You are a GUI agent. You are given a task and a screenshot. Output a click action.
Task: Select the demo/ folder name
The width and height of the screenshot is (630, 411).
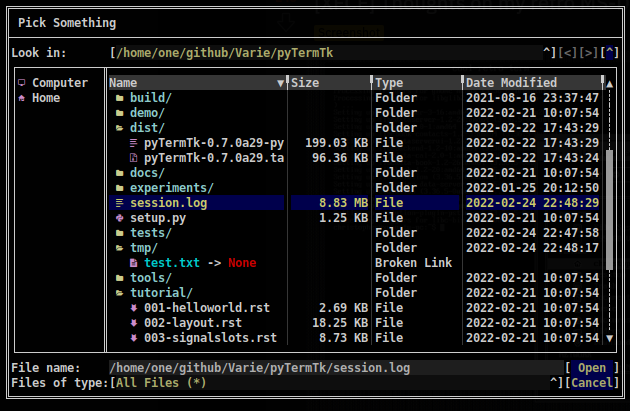[x=147, y=113]
